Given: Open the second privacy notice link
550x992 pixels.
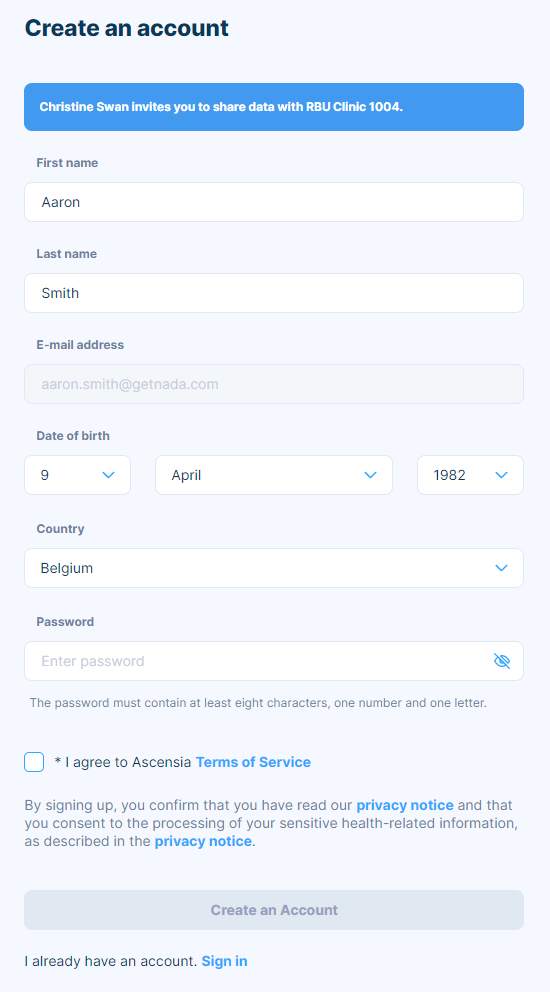Looking at the screenshot, I should [203, 841].
